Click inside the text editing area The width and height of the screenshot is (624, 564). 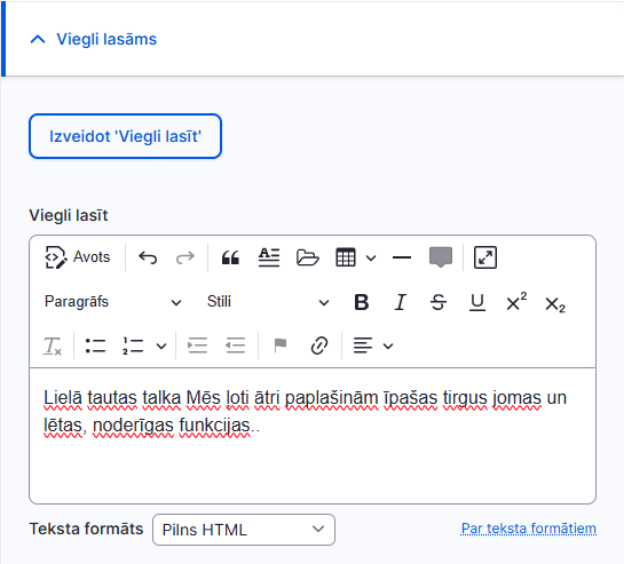pyautogui.click(x=312, y=436)
